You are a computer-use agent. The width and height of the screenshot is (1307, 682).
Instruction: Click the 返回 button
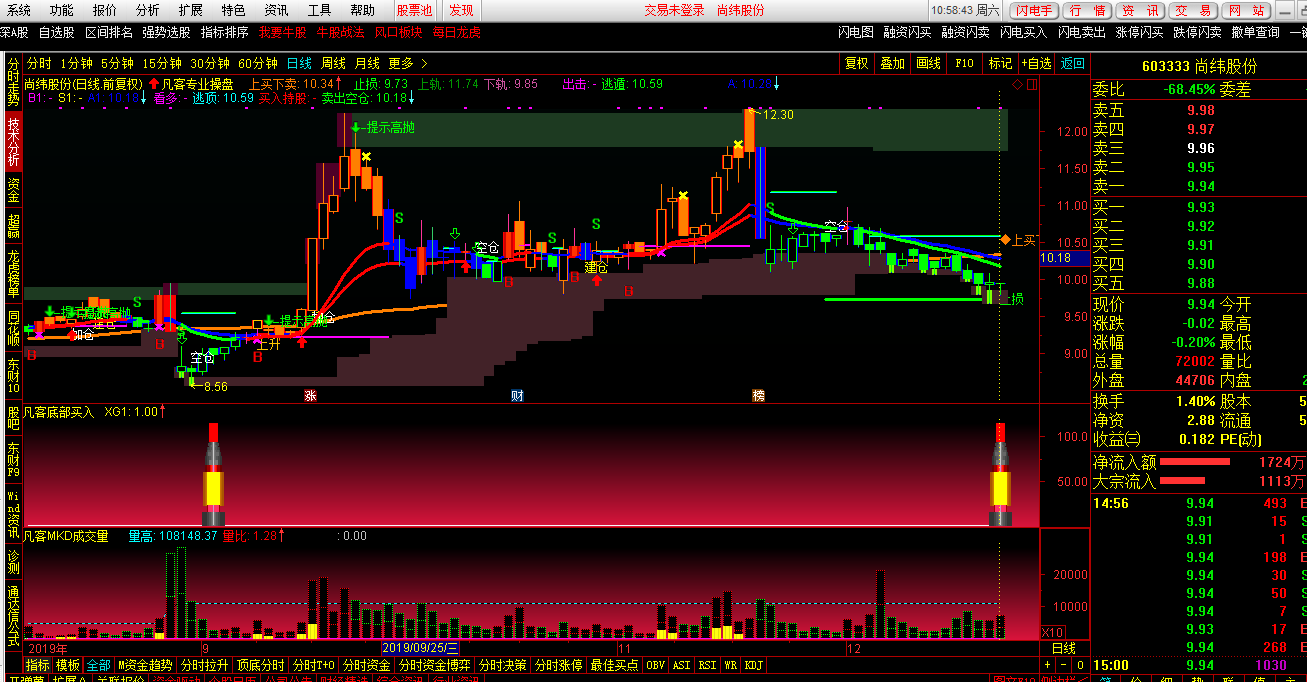point(1073,63)
